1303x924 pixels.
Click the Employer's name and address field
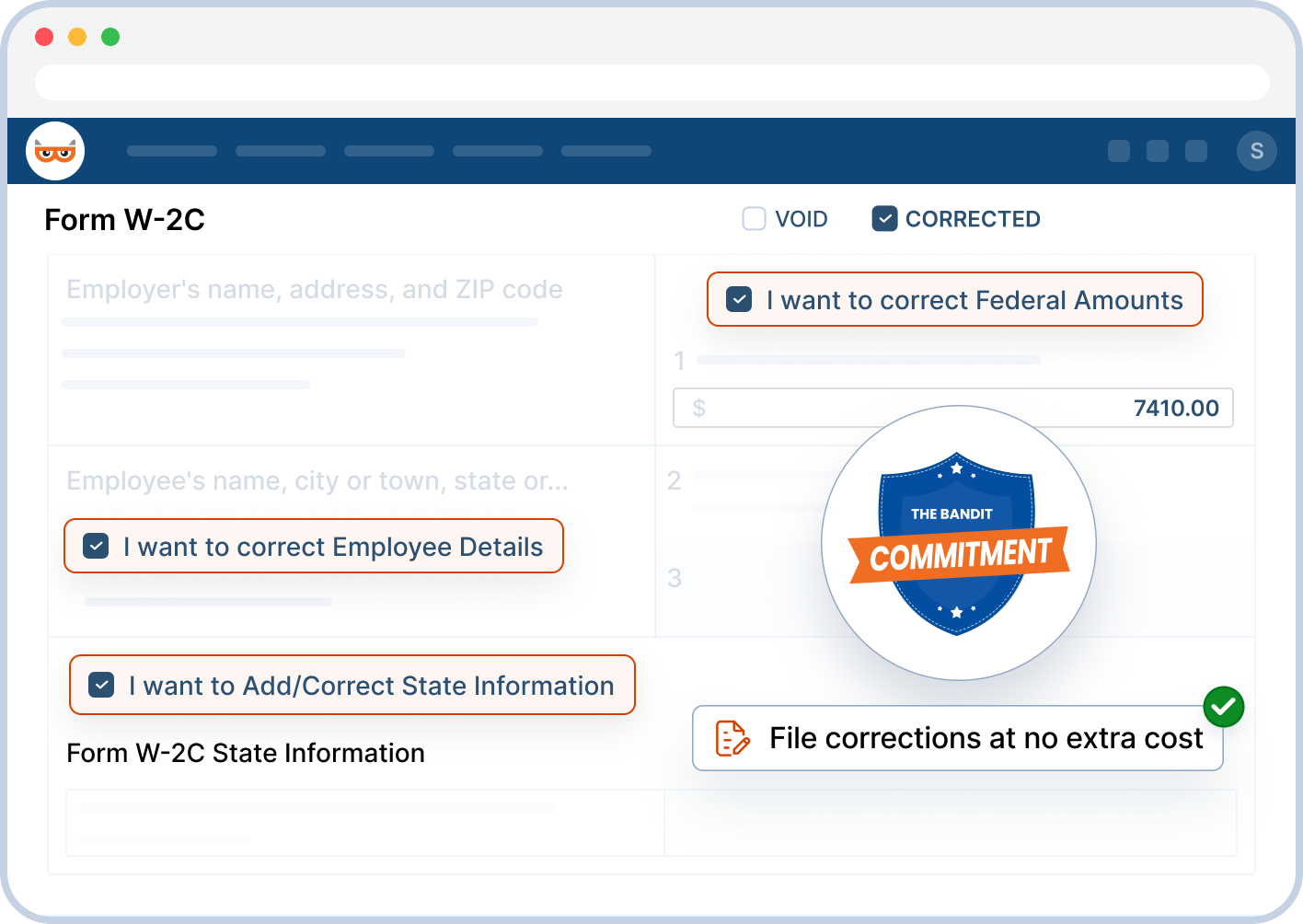314,290
